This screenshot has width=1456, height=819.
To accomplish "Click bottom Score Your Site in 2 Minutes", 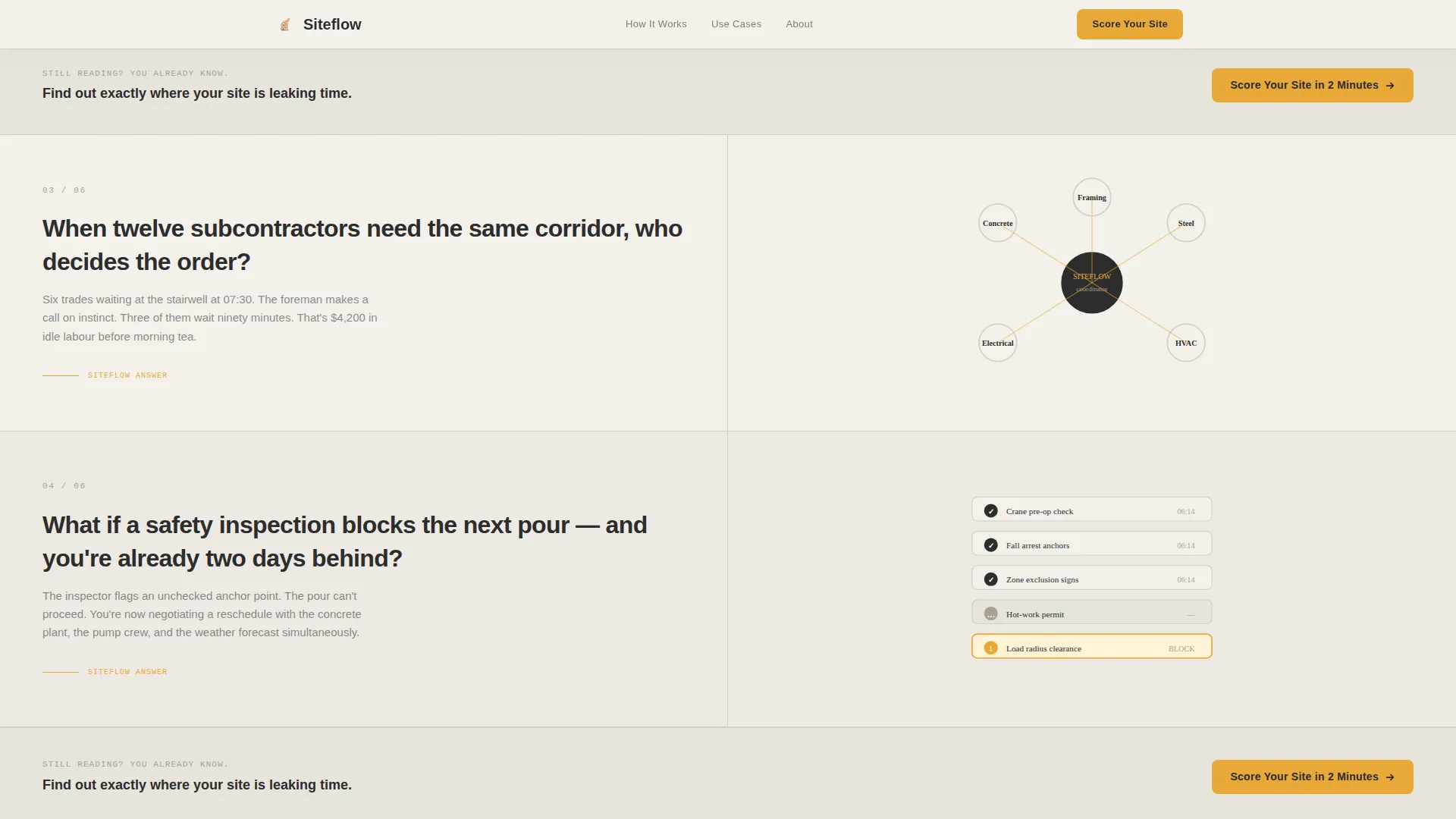I will click(x=1313, y=777).
